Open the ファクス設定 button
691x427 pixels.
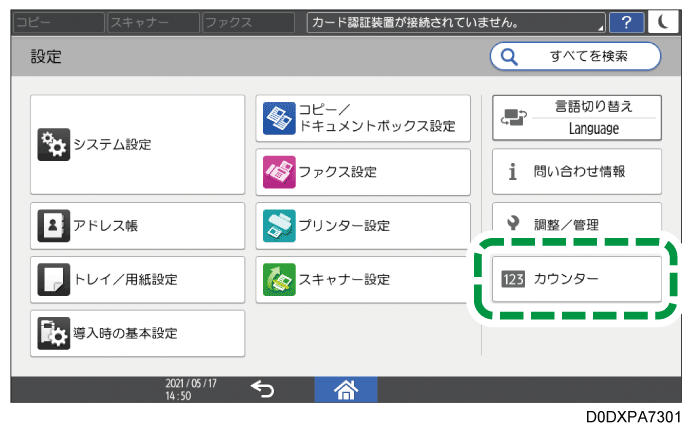(x=363, y=172)
